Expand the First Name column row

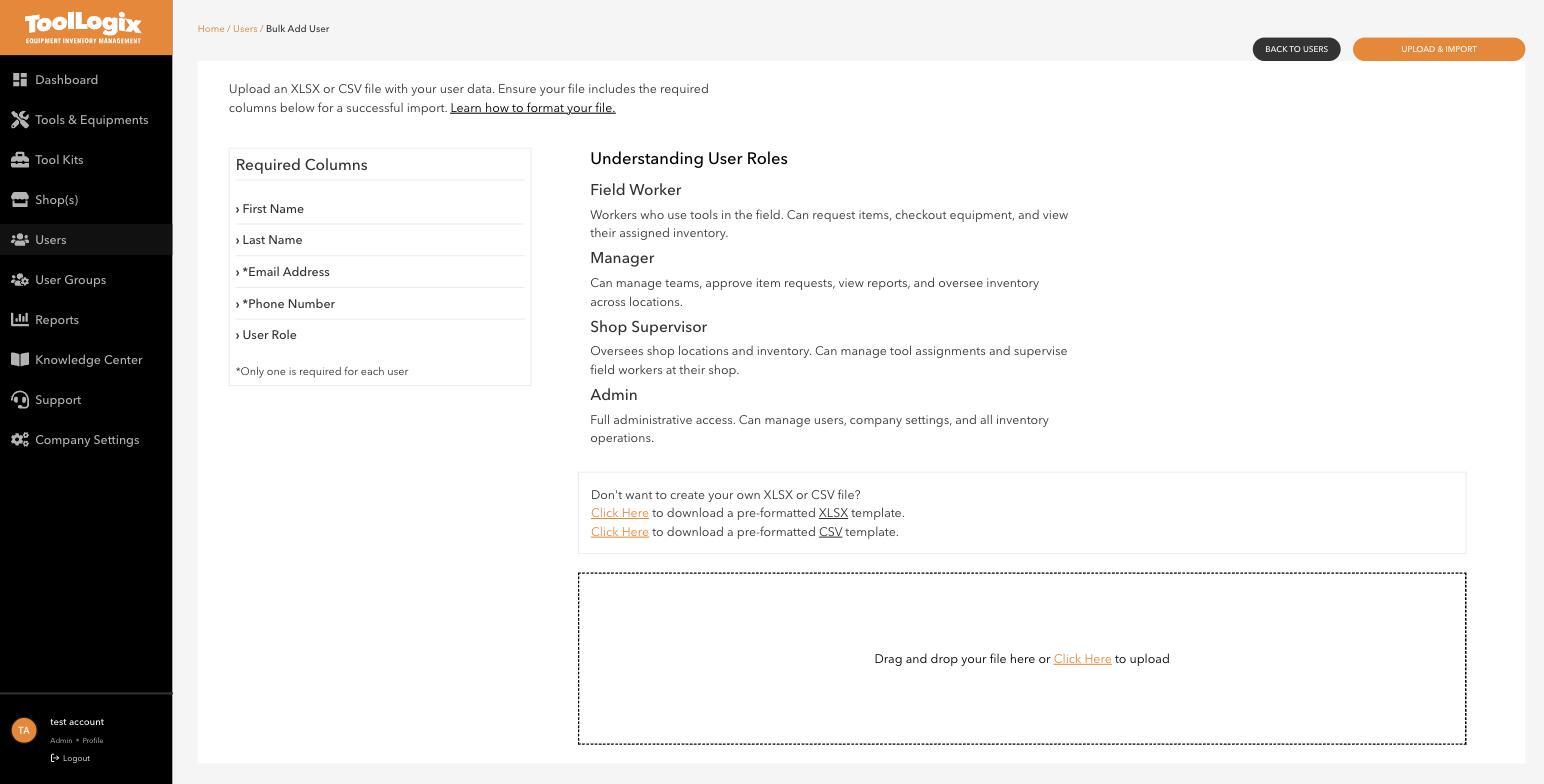pos(380,209)
